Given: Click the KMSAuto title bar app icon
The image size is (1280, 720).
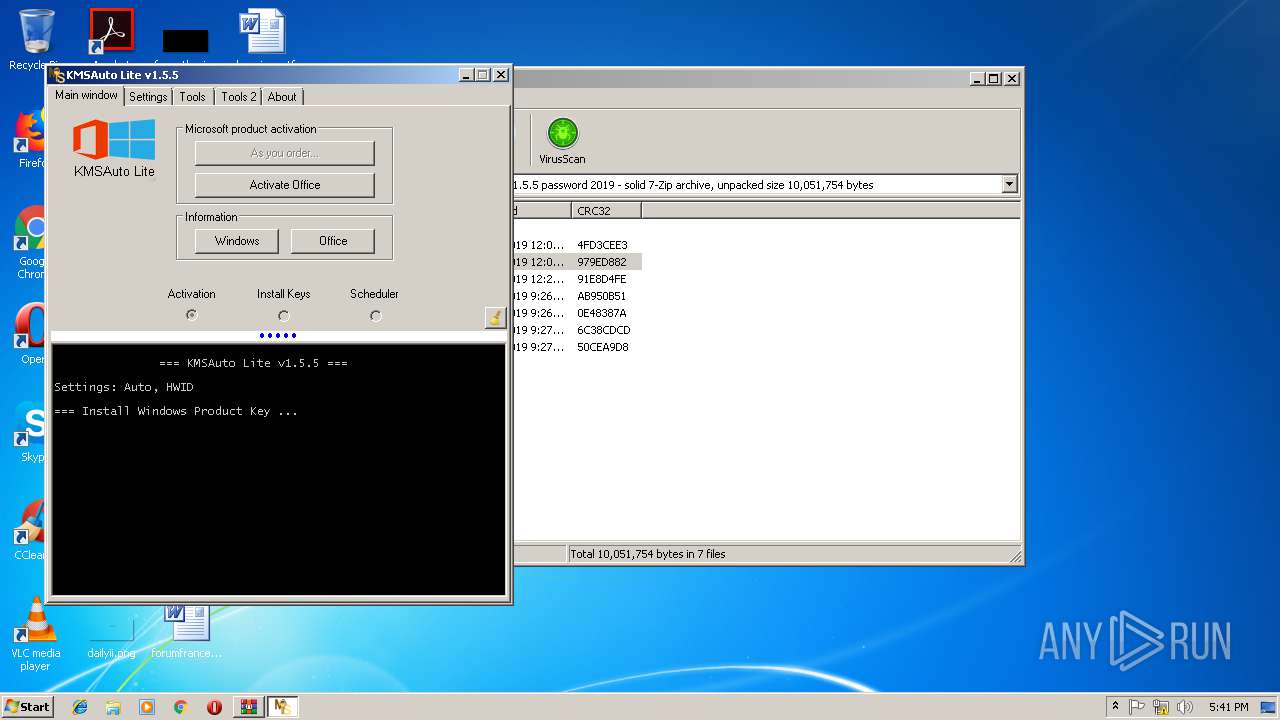Looking at the screenshot, I should (58, 75).
